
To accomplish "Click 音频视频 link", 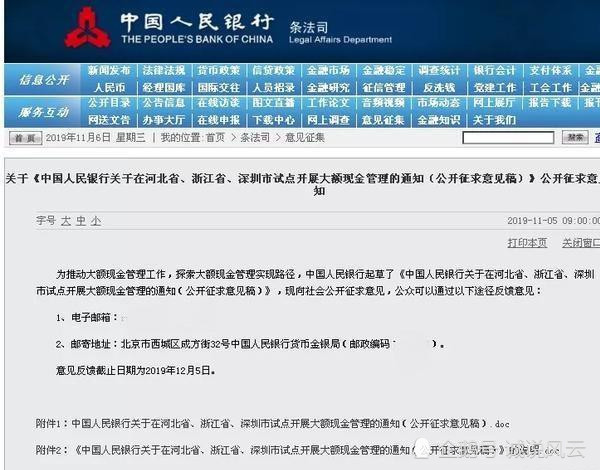I will [383, 103].
